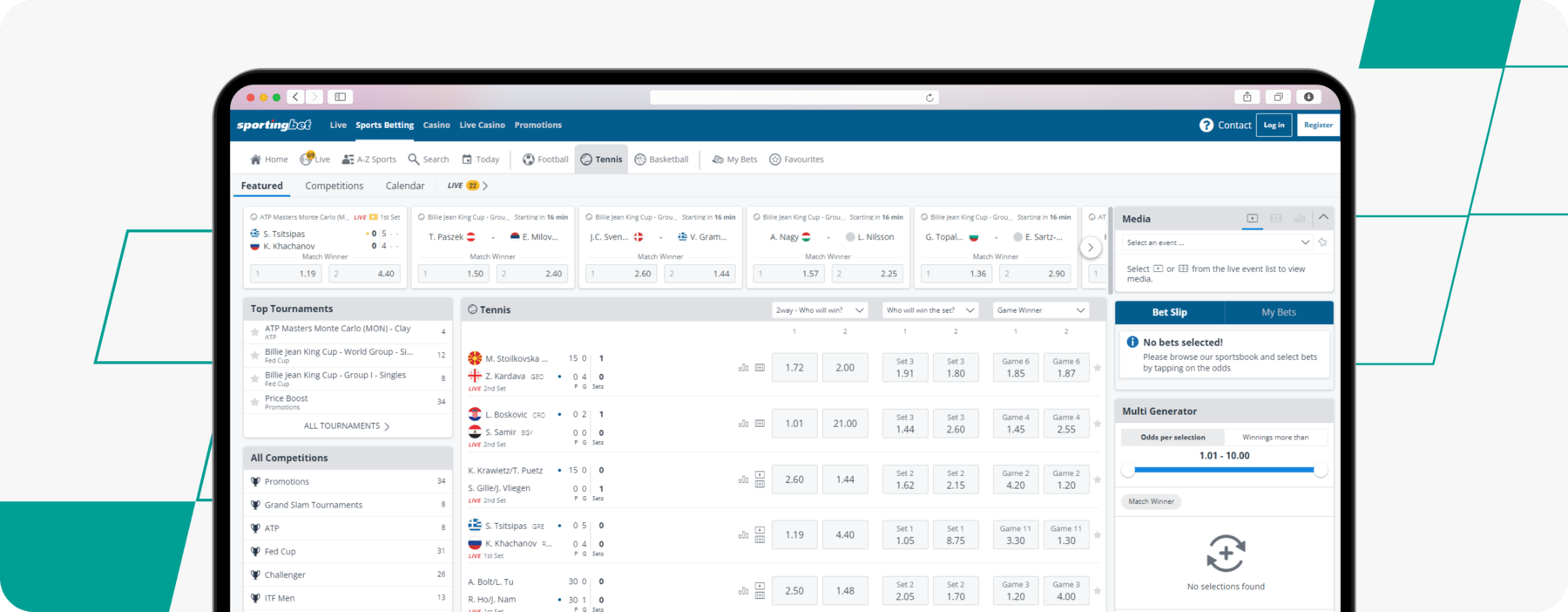The height and width of the screenshot is (612, 1568).
Task: Toggle the browser sidebar icon
Action: pos(341,97)
